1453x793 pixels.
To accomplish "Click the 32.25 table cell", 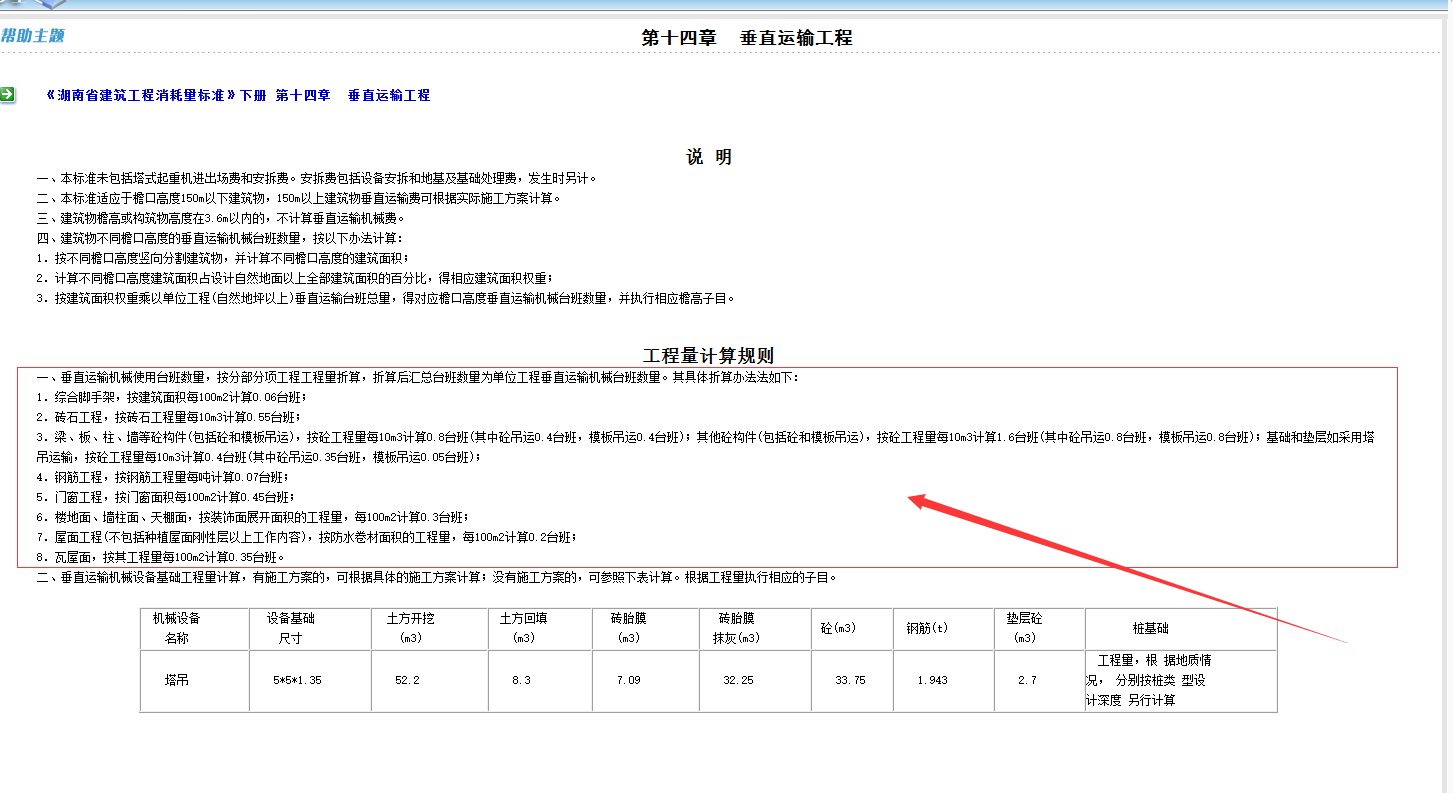I will (755, 680).
